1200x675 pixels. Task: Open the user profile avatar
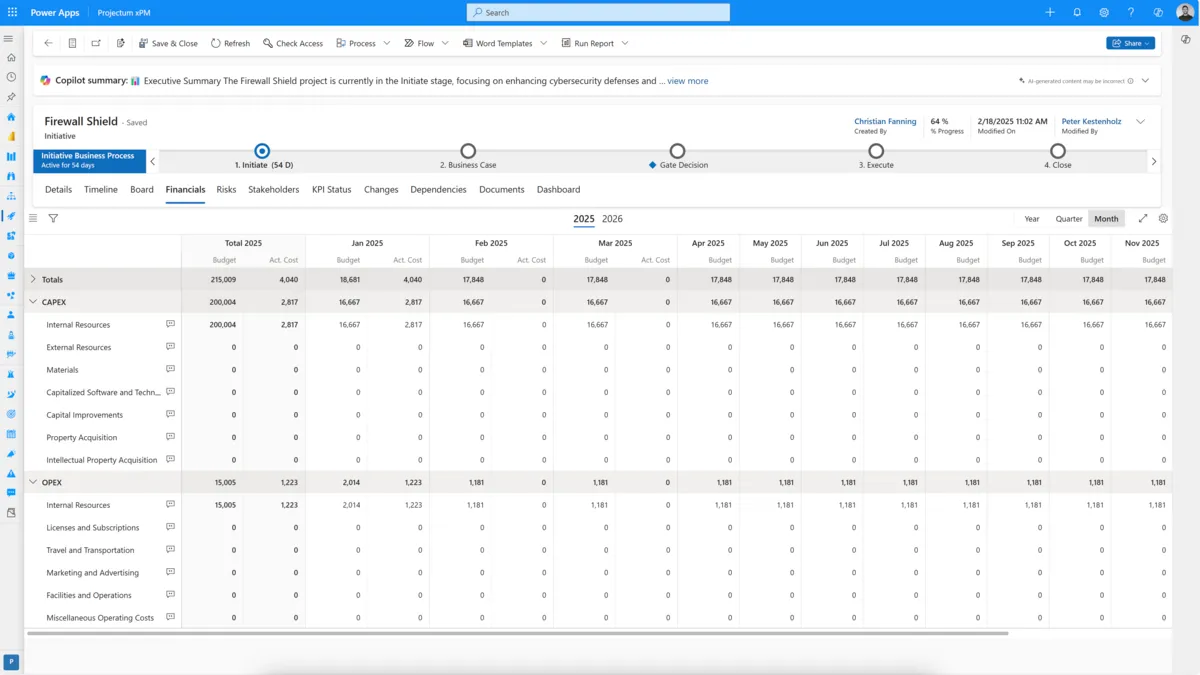point(1185,13)
